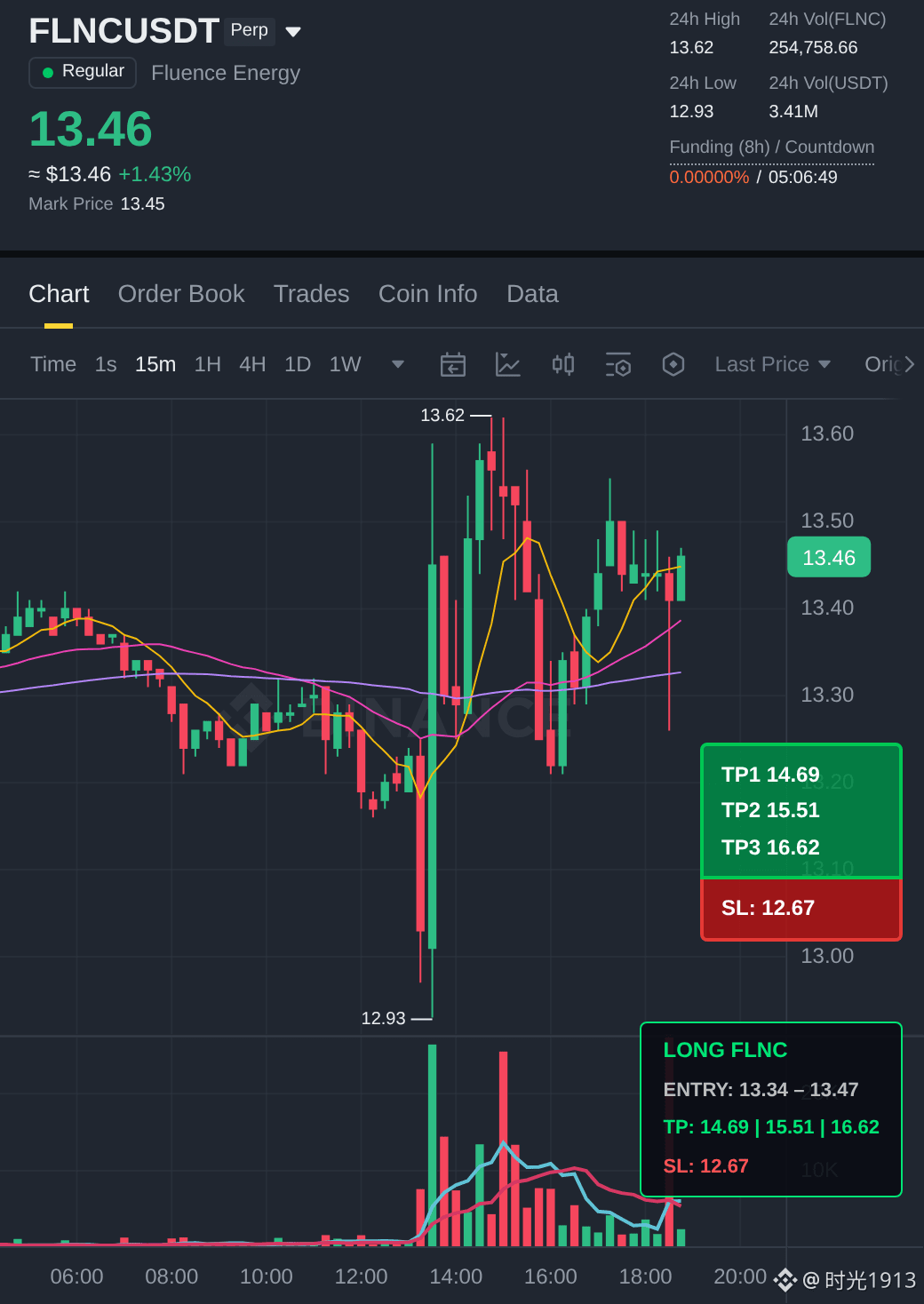Switch to the Order Book tab

181,294
